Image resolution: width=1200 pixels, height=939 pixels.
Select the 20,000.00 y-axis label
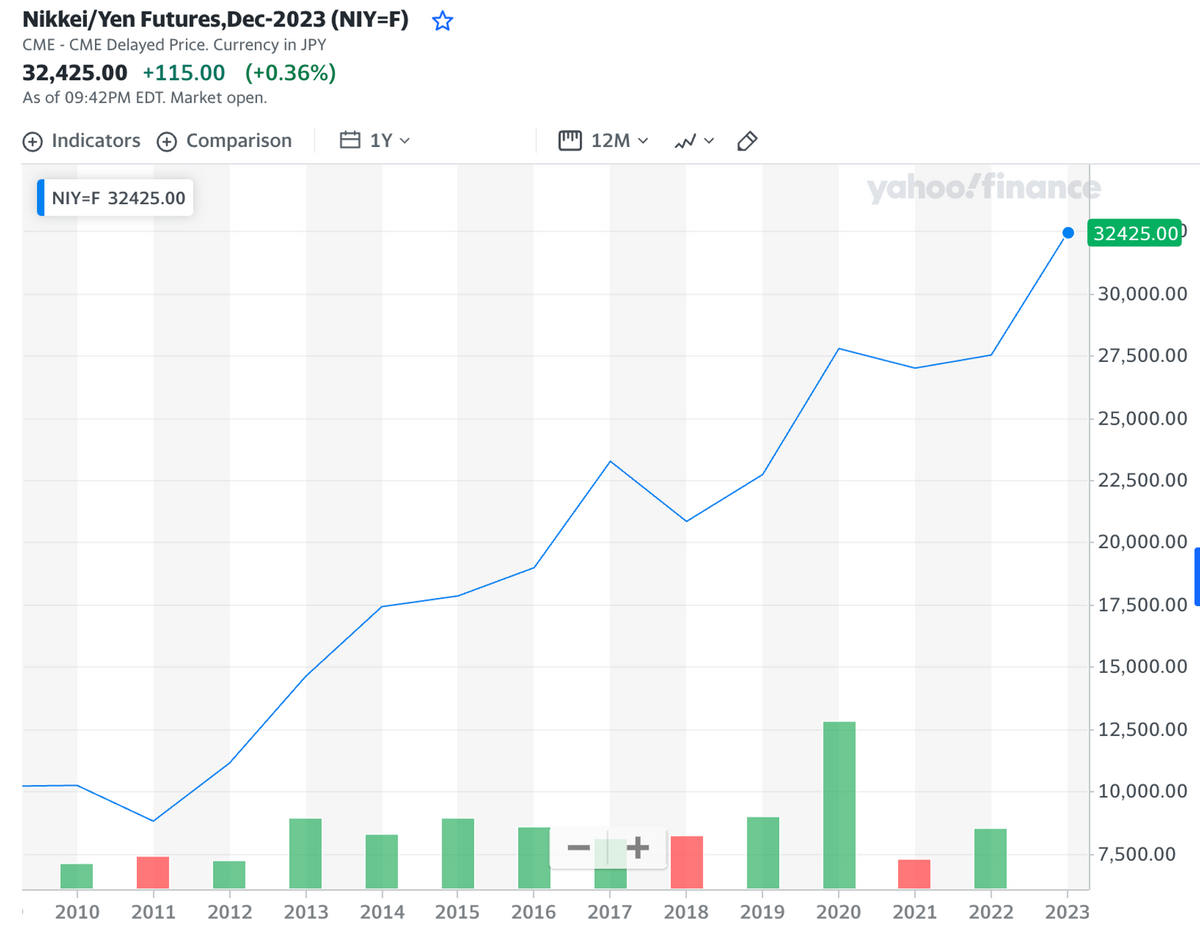point(1142,542)
